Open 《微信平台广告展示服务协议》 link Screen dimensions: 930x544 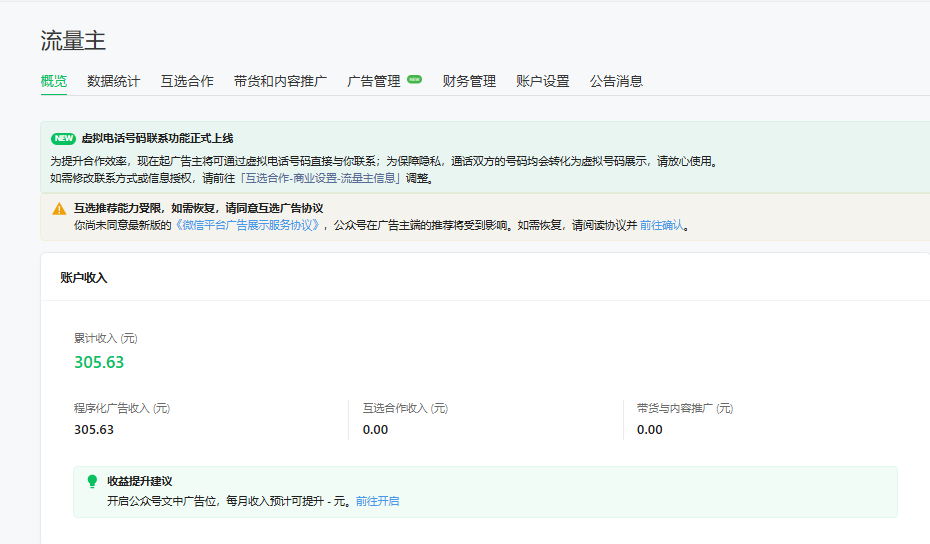coord(247,225)
